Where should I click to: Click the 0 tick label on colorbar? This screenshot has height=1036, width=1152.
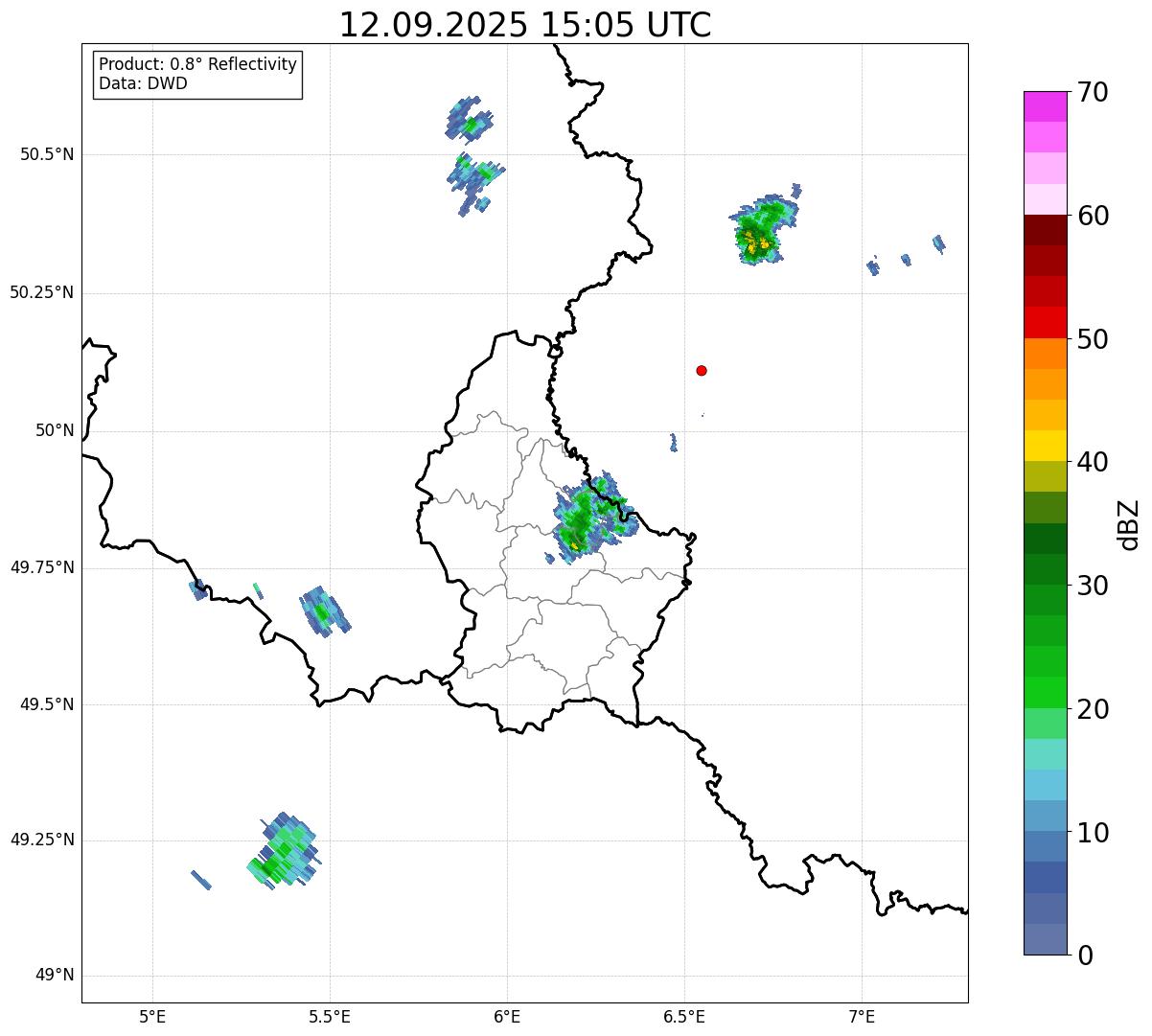(x=1084, y=955)
